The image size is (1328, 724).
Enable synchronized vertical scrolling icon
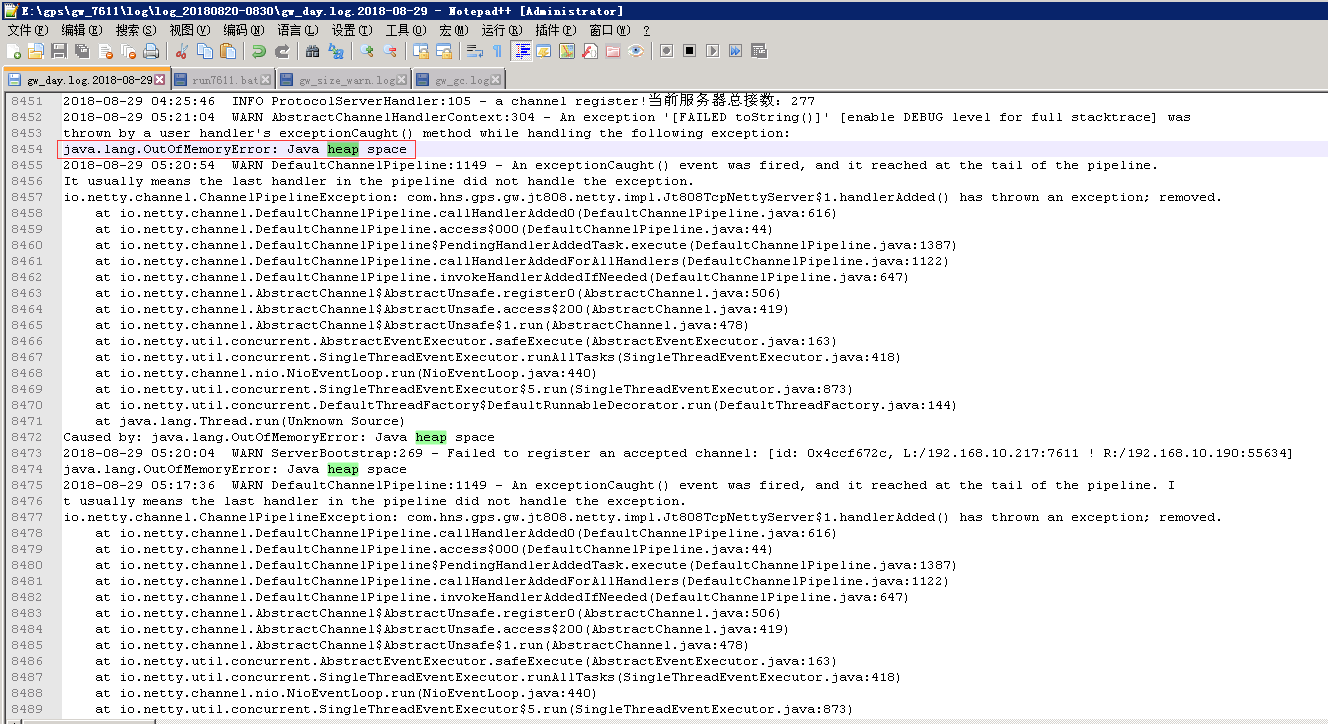click(x=421, y=51)
